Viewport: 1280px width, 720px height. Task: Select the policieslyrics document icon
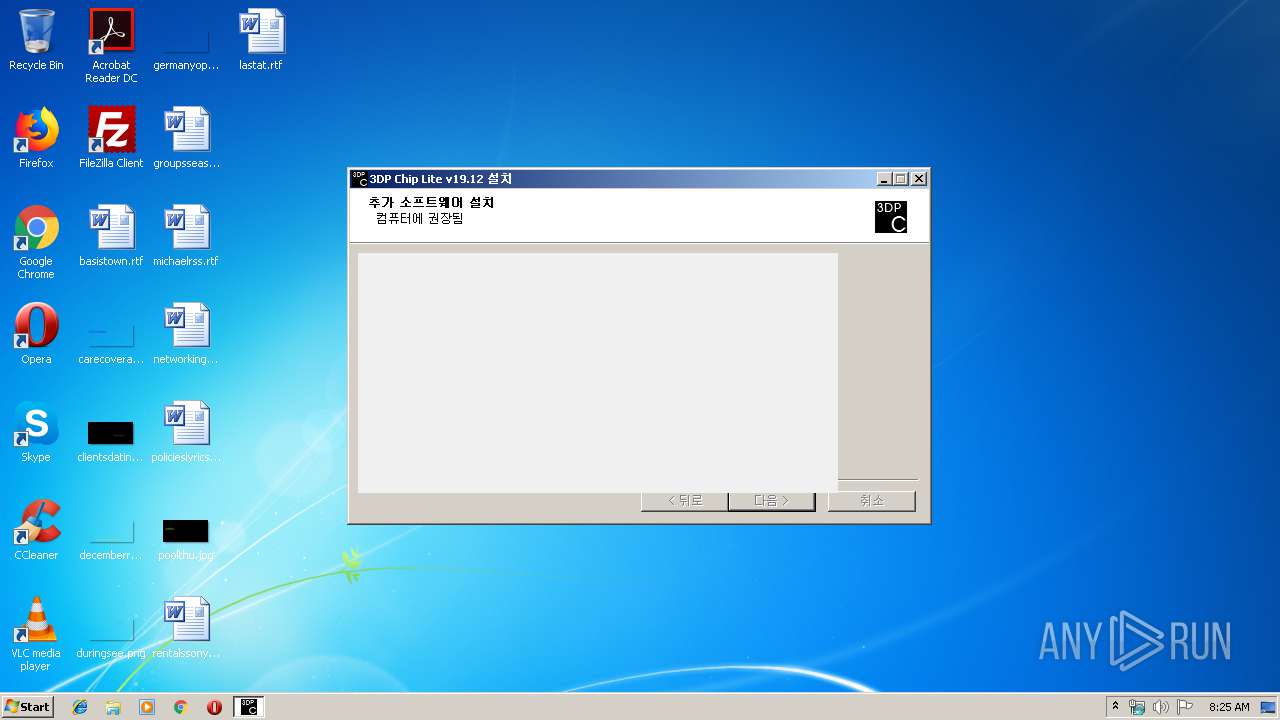tap(186, 432)
